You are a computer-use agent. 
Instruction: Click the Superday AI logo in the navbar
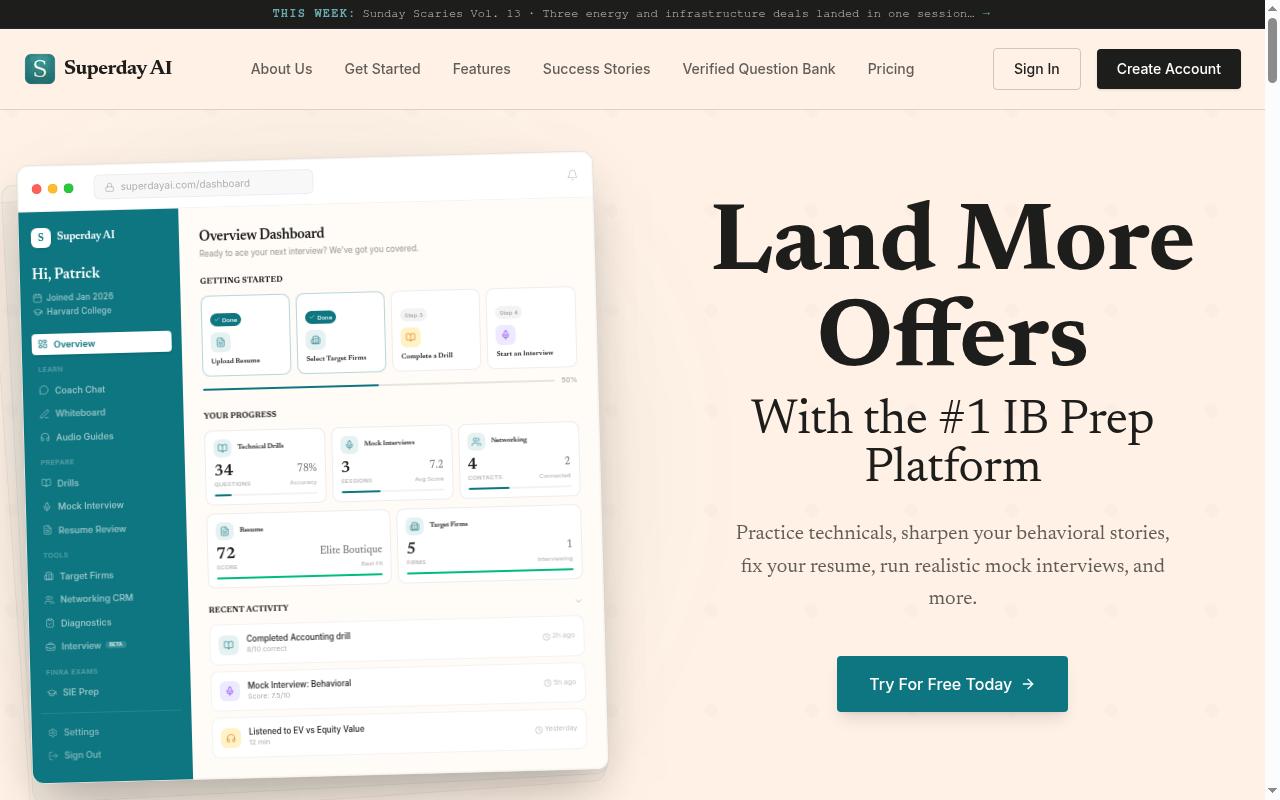(x=98, y=69)
